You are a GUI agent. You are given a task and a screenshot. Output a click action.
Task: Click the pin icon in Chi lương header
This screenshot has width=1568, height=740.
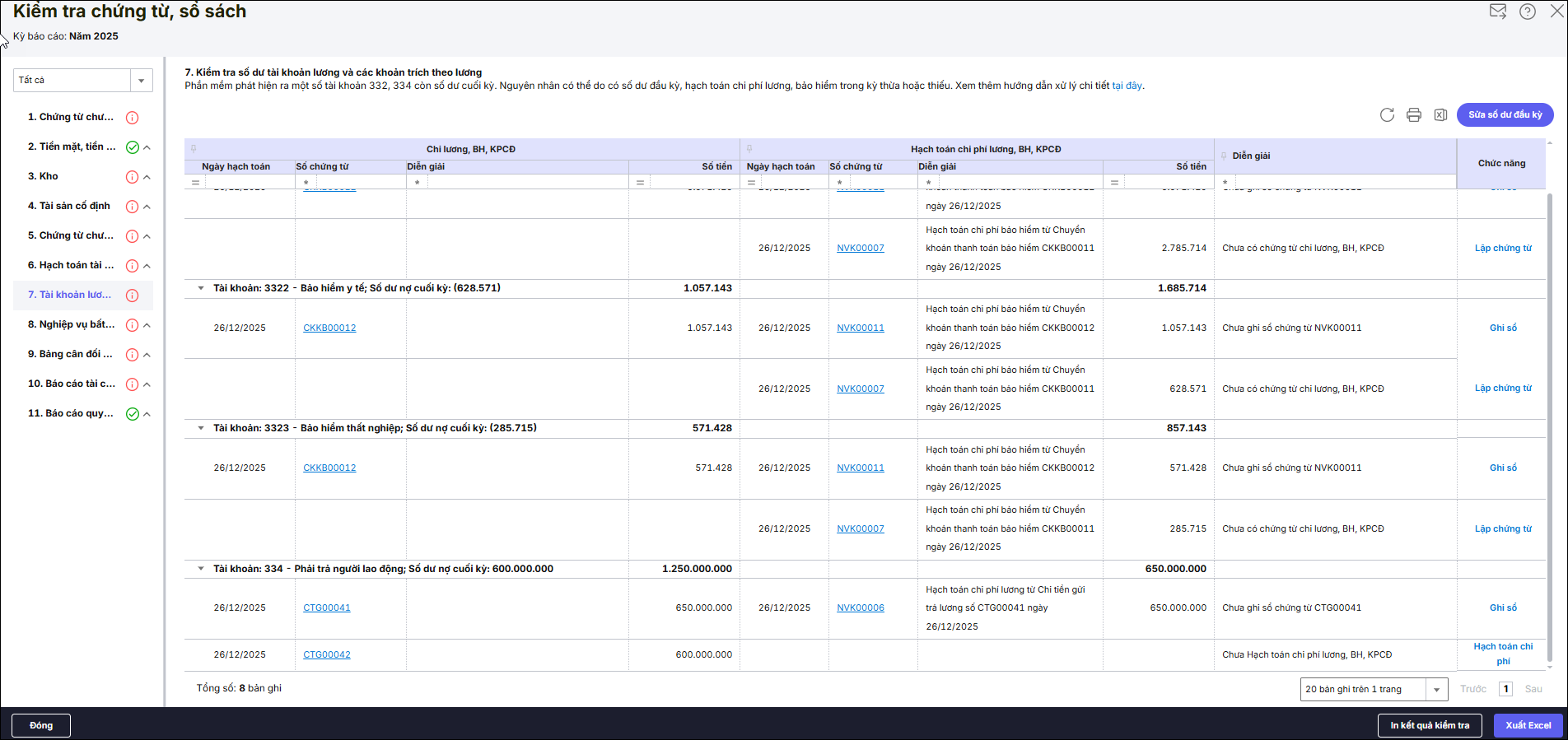[194, 149]
